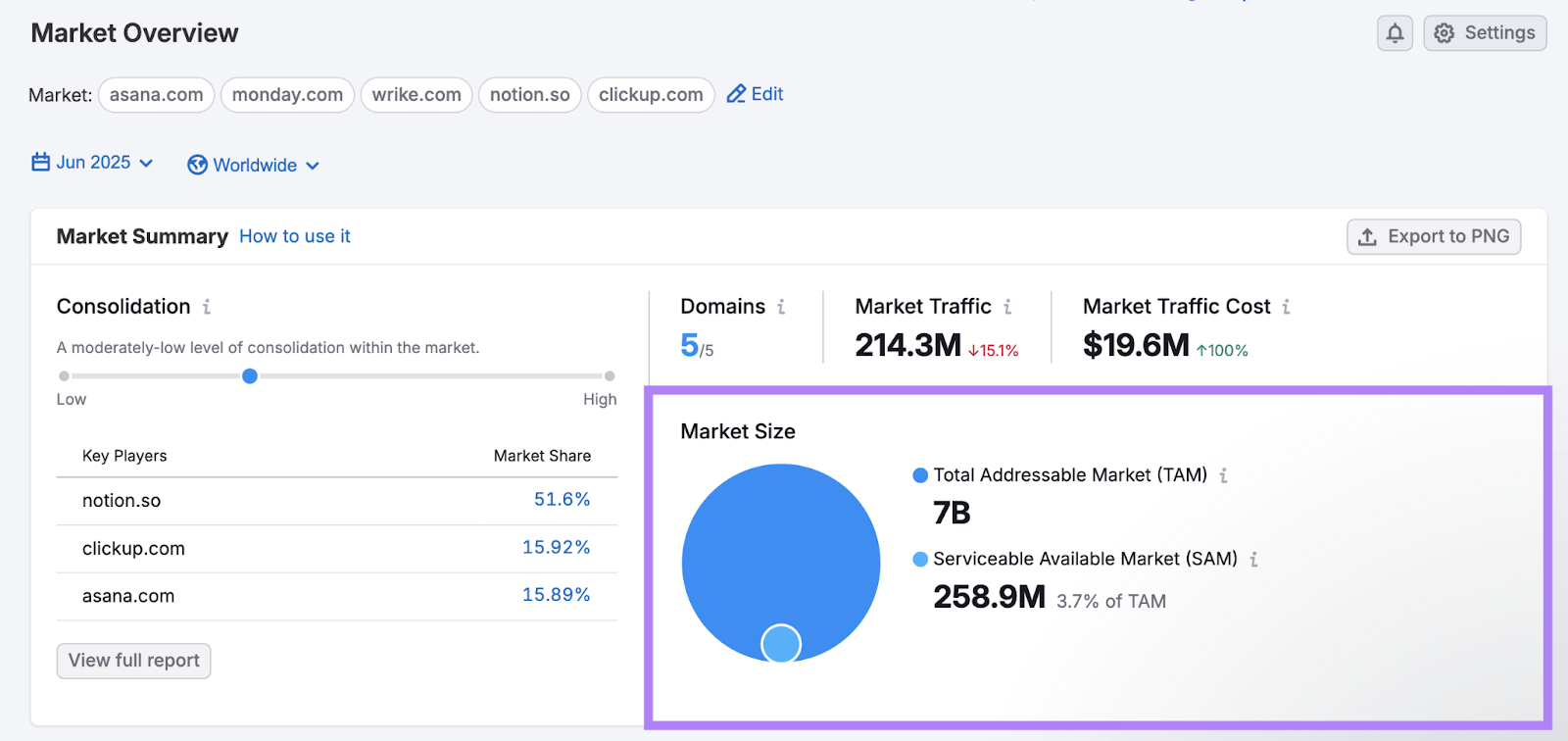The image size is (1568, 741).
Task: Click notion.so 51.6% market share value
Action: pos(562,500)
